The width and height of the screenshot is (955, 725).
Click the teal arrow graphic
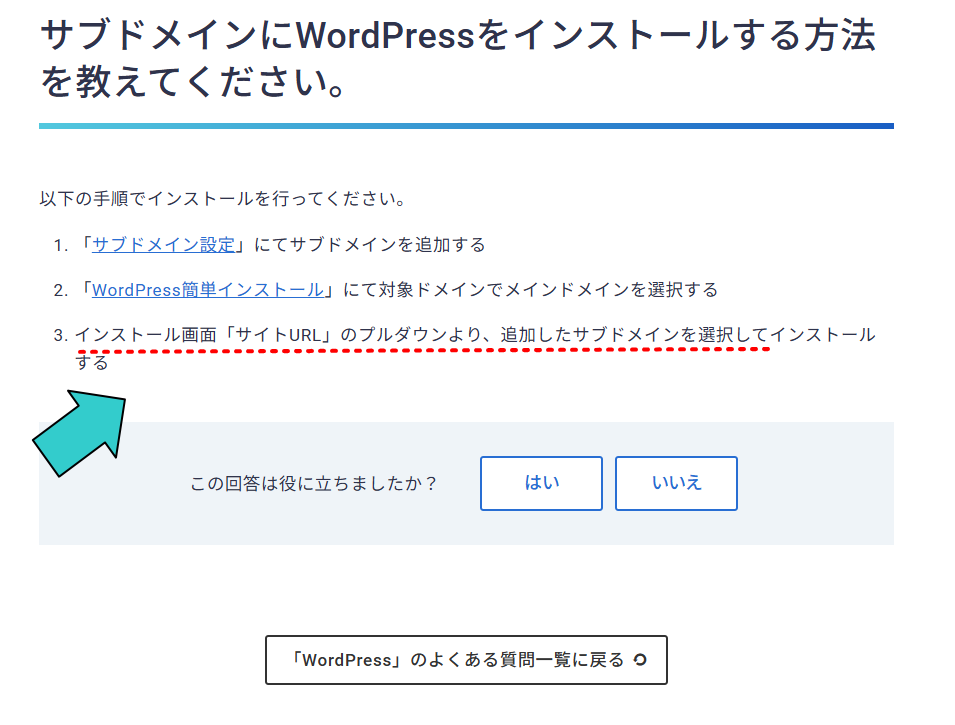84,432
